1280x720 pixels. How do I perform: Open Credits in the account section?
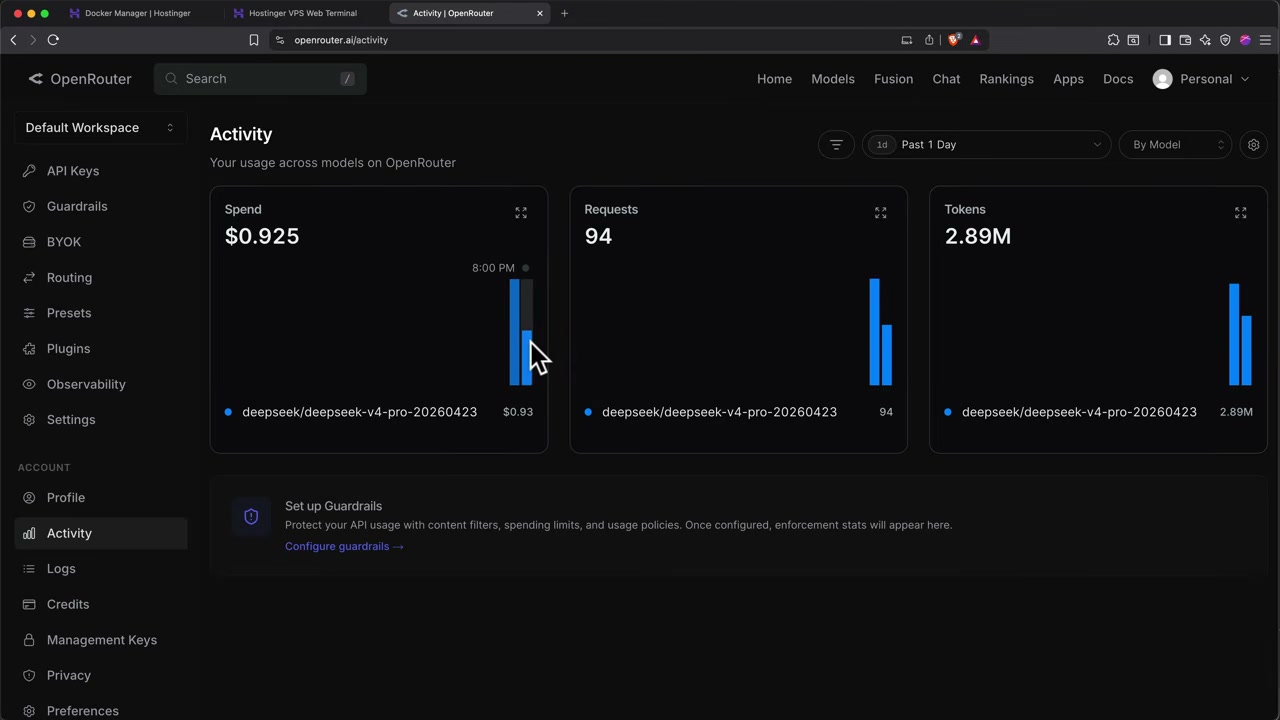point(100,604)
